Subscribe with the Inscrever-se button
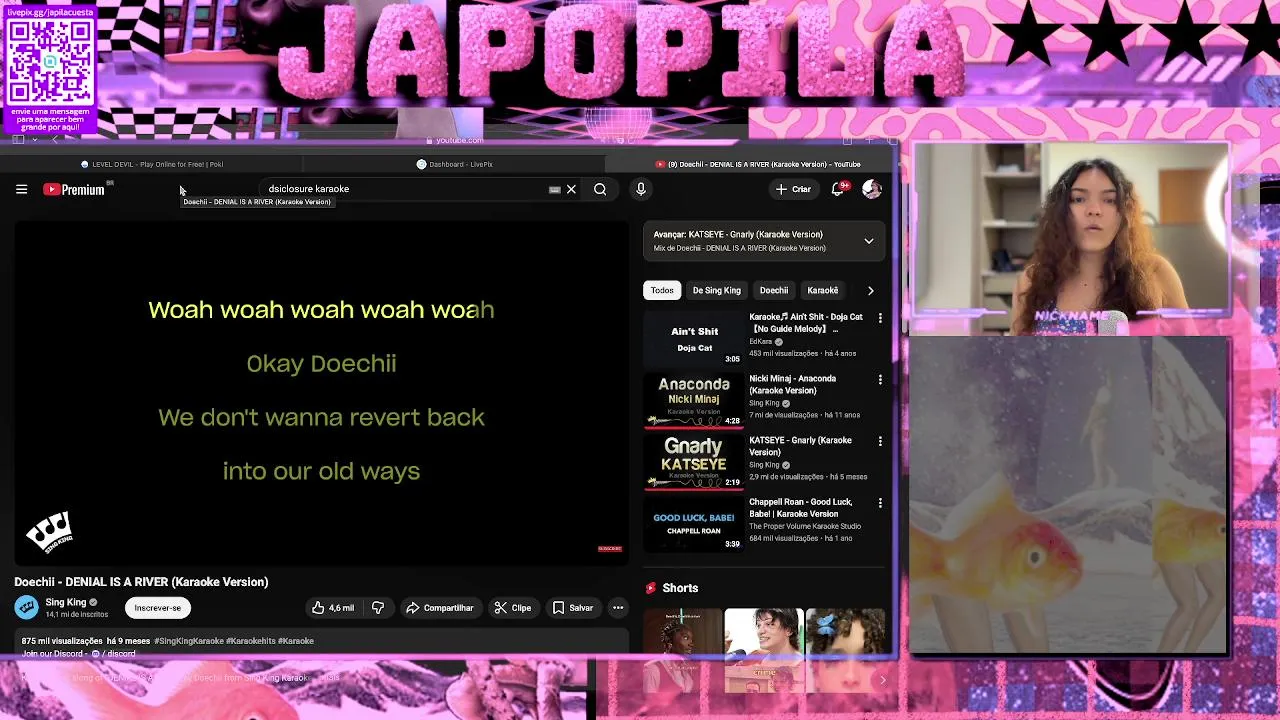The image size is (1280, 720). [158, 608]
